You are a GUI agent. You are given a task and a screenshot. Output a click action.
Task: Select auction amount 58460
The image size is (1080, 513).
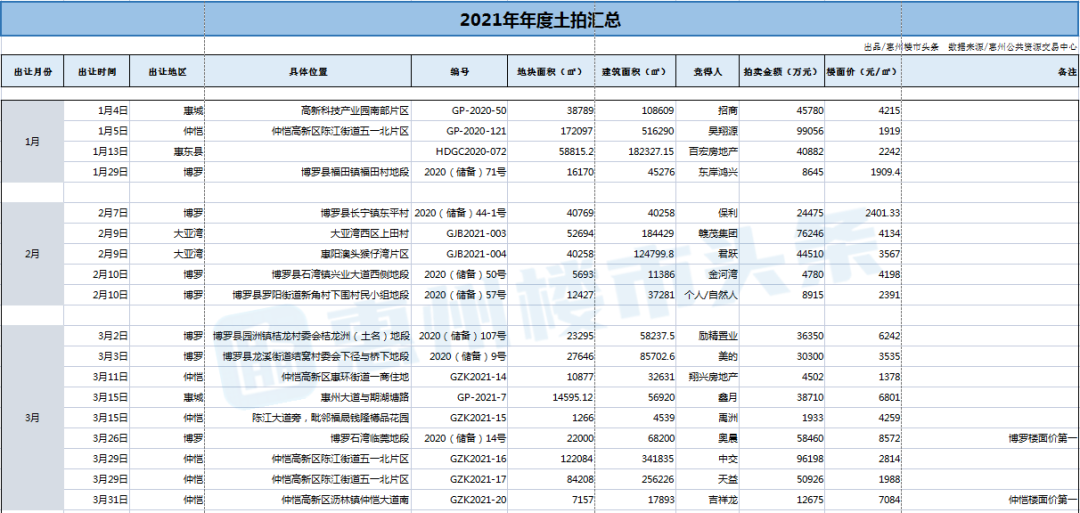pos(782,439)
